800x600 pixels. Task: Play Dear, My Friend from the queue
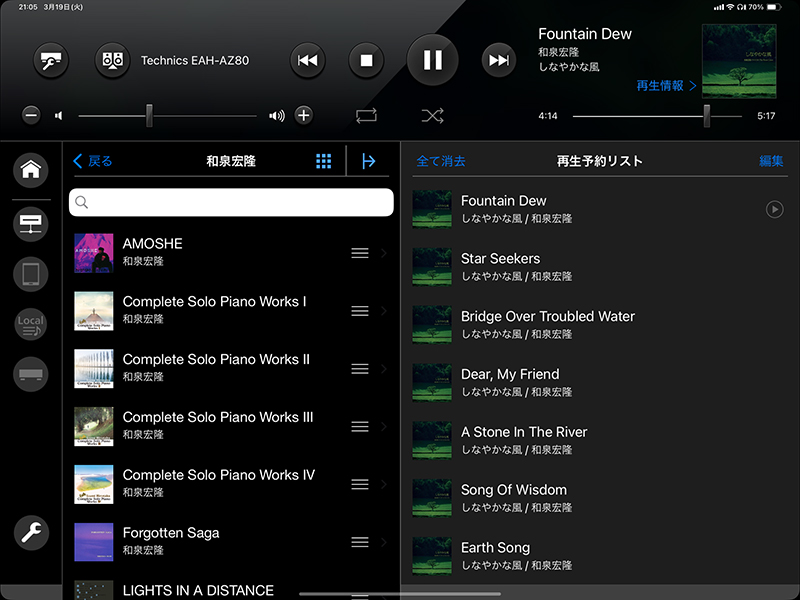[x=600, y=382]
